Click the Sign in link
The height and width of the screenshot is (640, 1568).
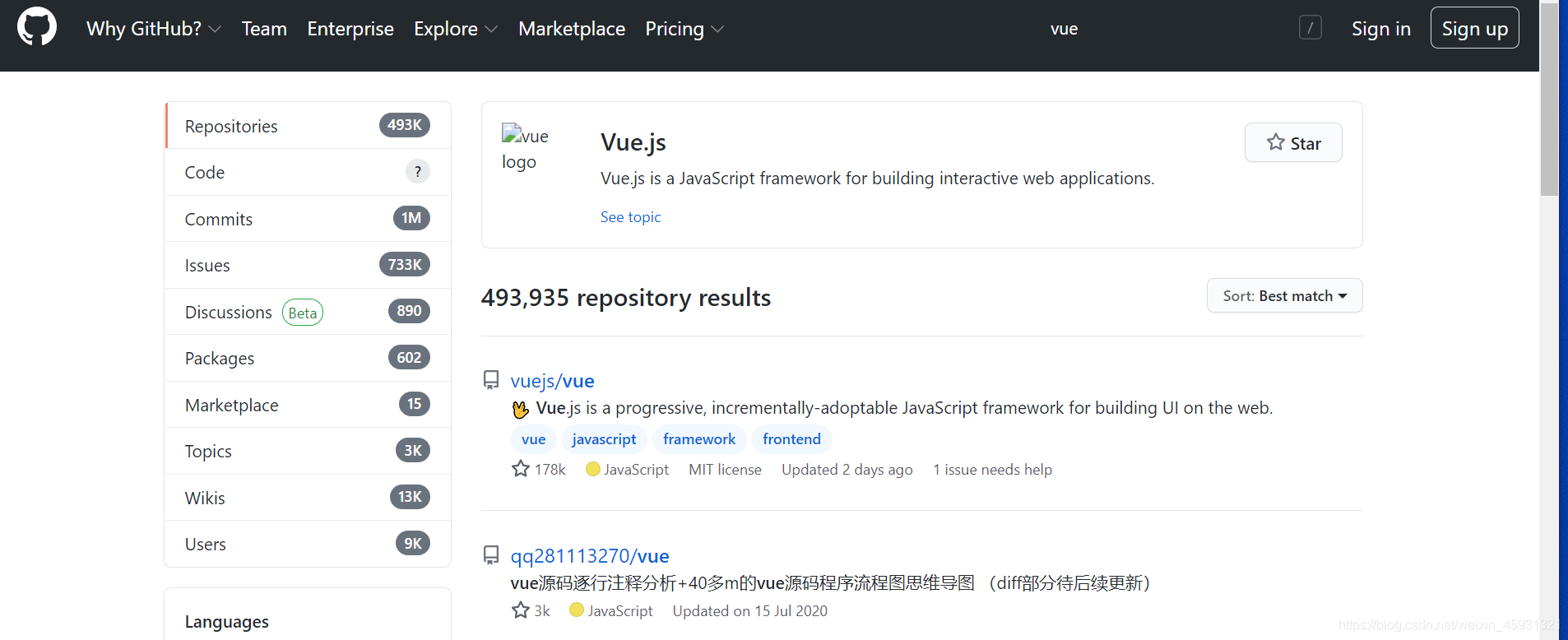pos(1380,29)
